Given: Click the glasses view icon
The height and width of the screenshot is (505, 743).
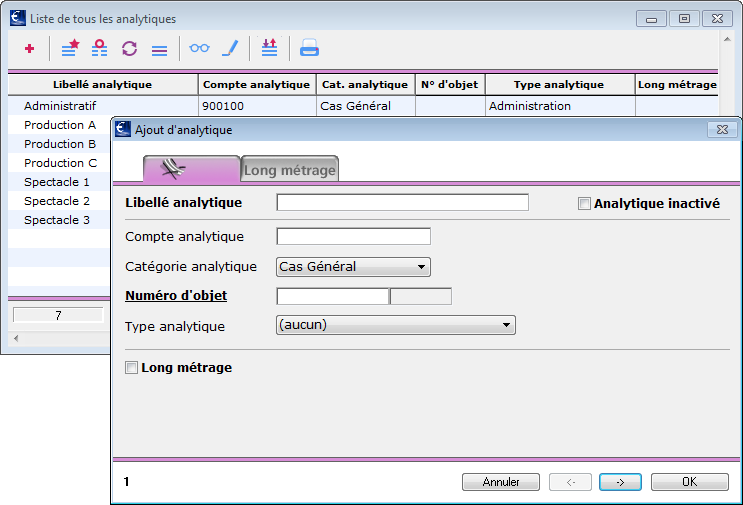Looking at the screenshot, I should (x=199, y=48).
